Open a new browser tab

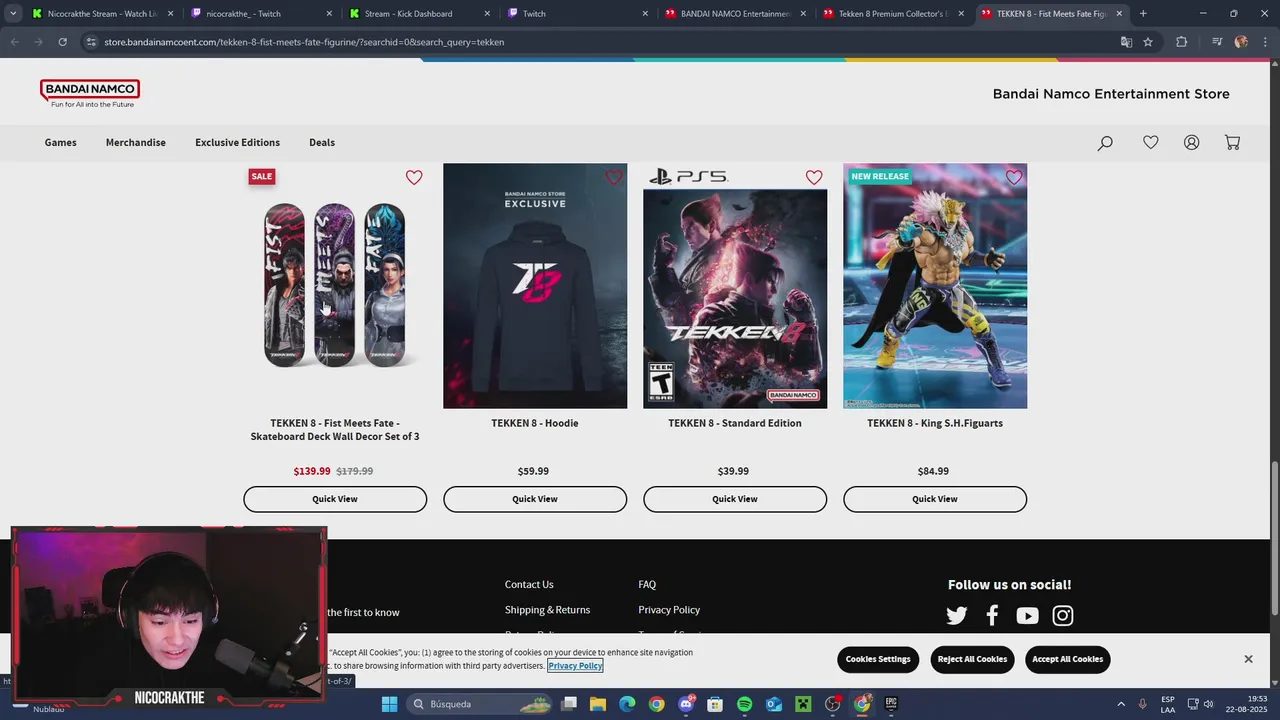1143,14
